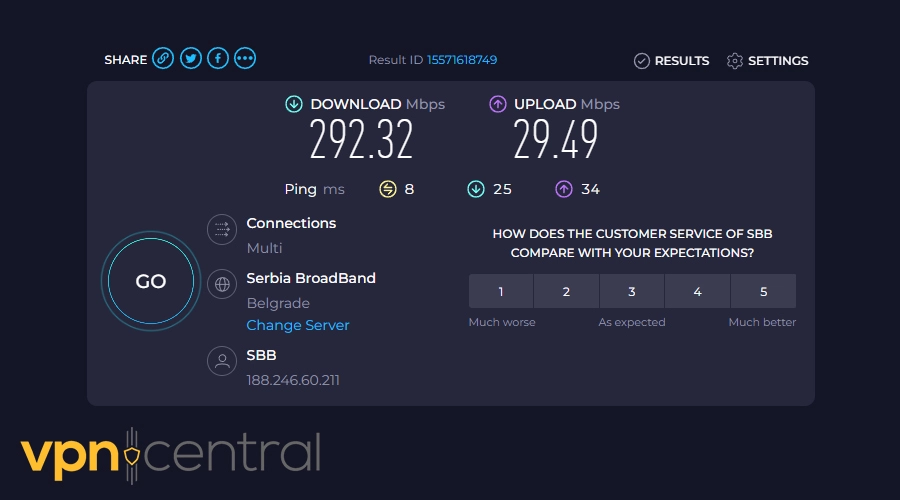Screen dimensions: 900x500
Task: Share result on Facebook
Action: coord(218,59)
